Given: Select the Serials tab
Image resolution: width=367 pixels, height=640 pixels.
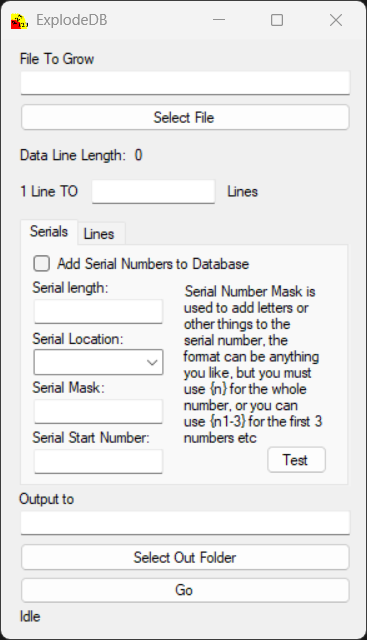Looking at the screenshot, I should click(x=49, y=232).
